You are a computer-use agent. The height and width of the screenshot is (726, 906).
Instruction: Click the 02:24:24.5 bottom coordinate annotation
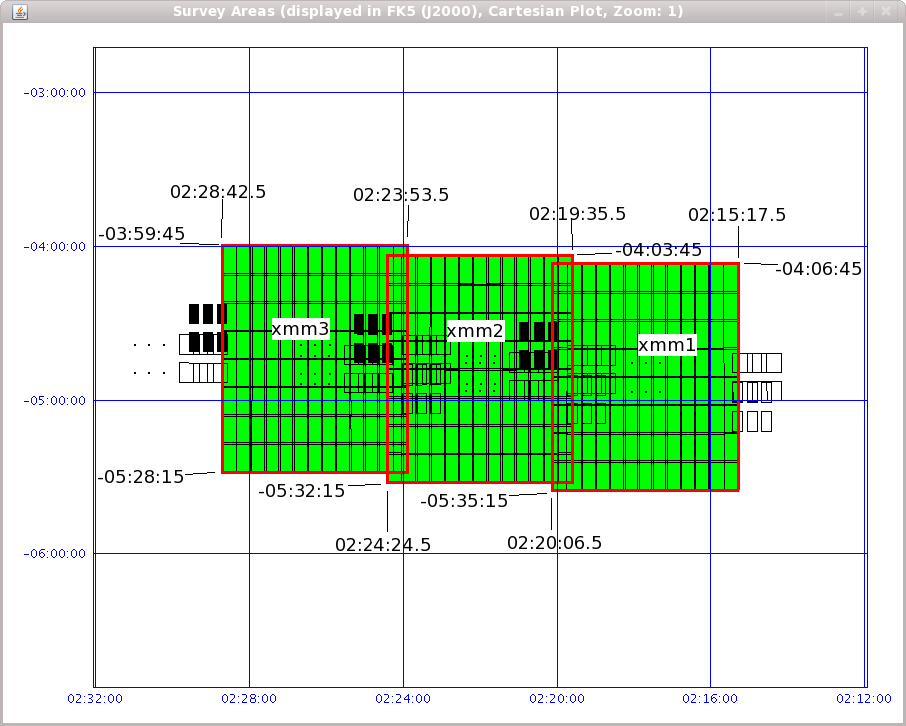[x=383, y=545]
